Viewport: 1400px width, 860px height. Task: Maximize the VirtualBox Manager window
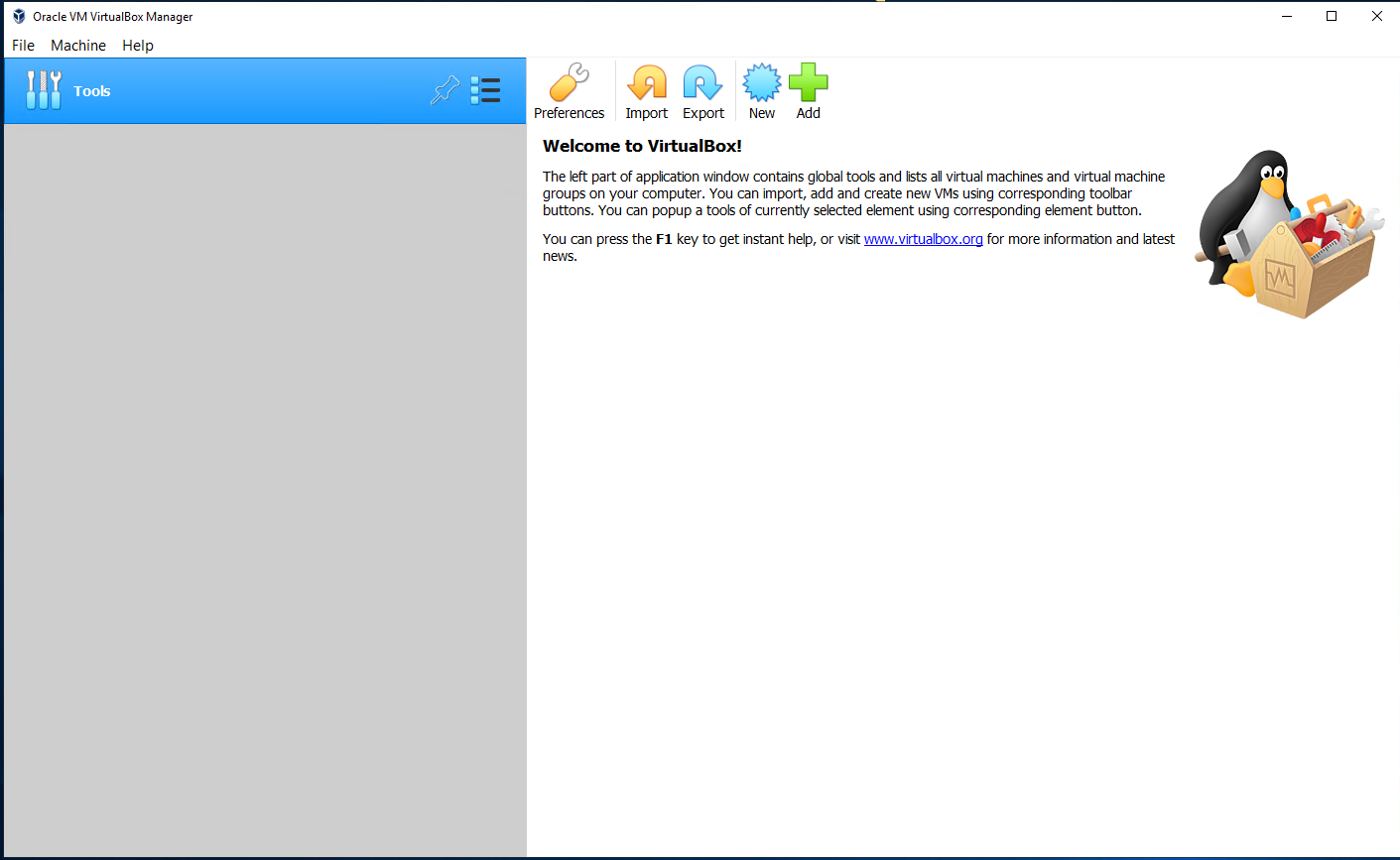(x=1332, y=16)
